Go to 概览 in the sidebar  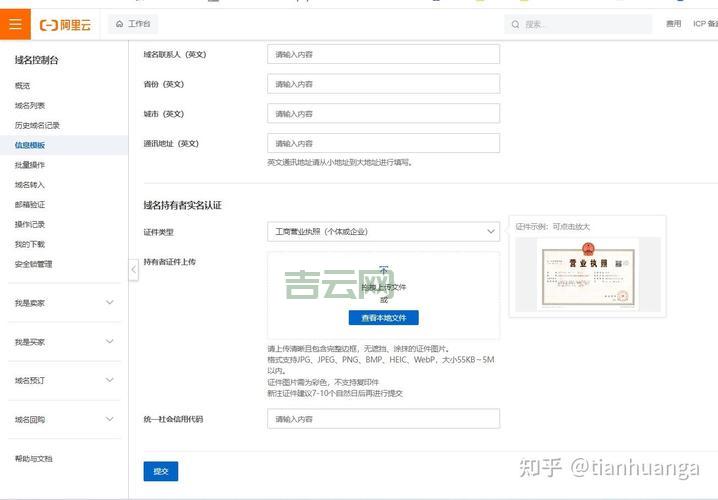click(22, 86)
